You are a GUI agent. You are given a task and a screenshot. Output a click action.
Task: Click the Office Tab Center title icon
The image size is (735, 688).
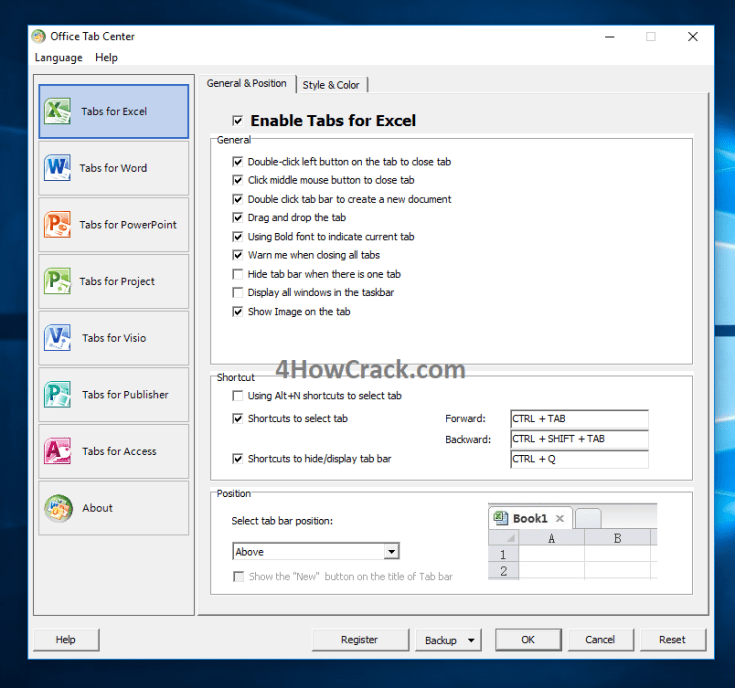pyautogui.click(x=39, y=36)
